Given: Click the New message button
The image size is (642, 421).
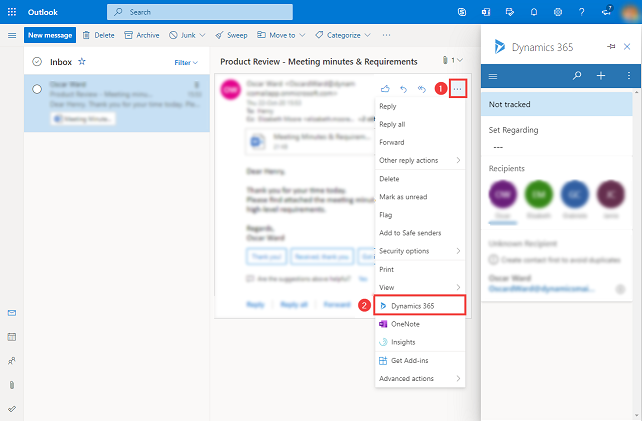Looking at the screenshot, I should click(x=50, y=35).
